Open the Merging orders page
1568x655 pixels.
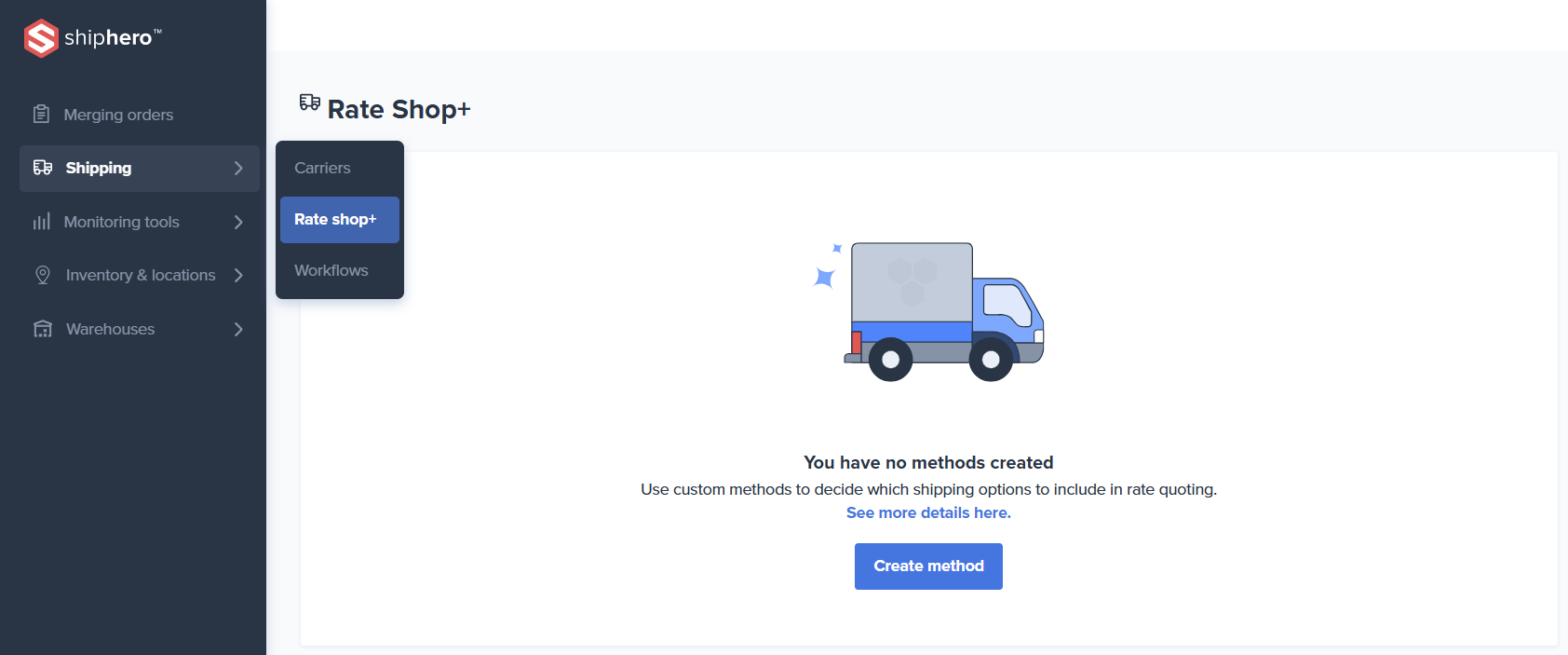coord(118,115)
